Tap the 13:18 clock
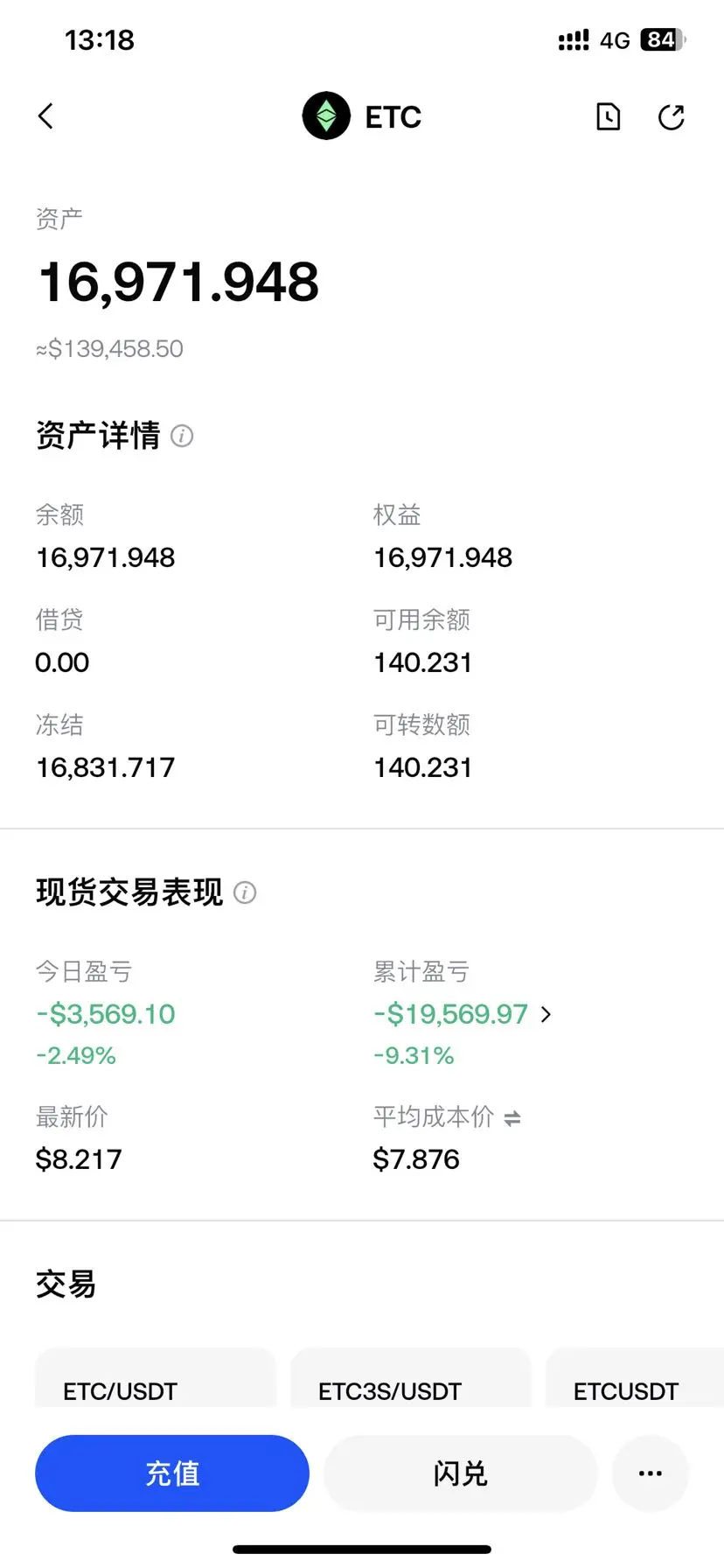The image size is (724, 1568). tap(100, 39)
